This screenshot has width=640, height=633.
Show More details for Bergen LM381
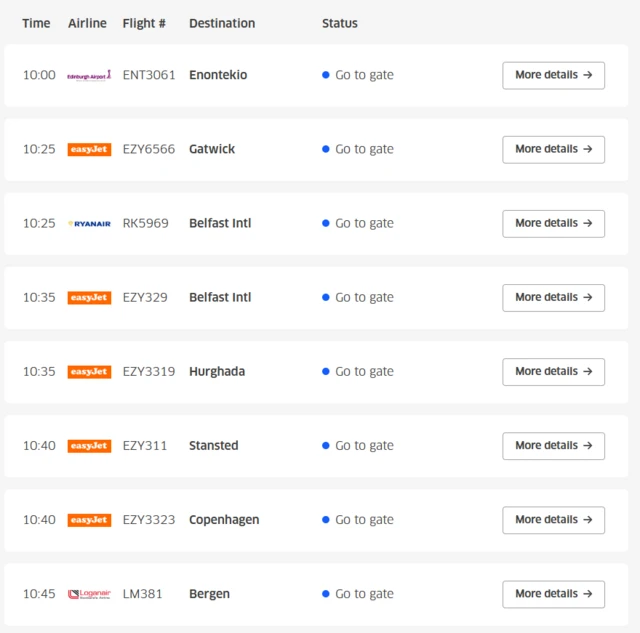coord(553,594)
